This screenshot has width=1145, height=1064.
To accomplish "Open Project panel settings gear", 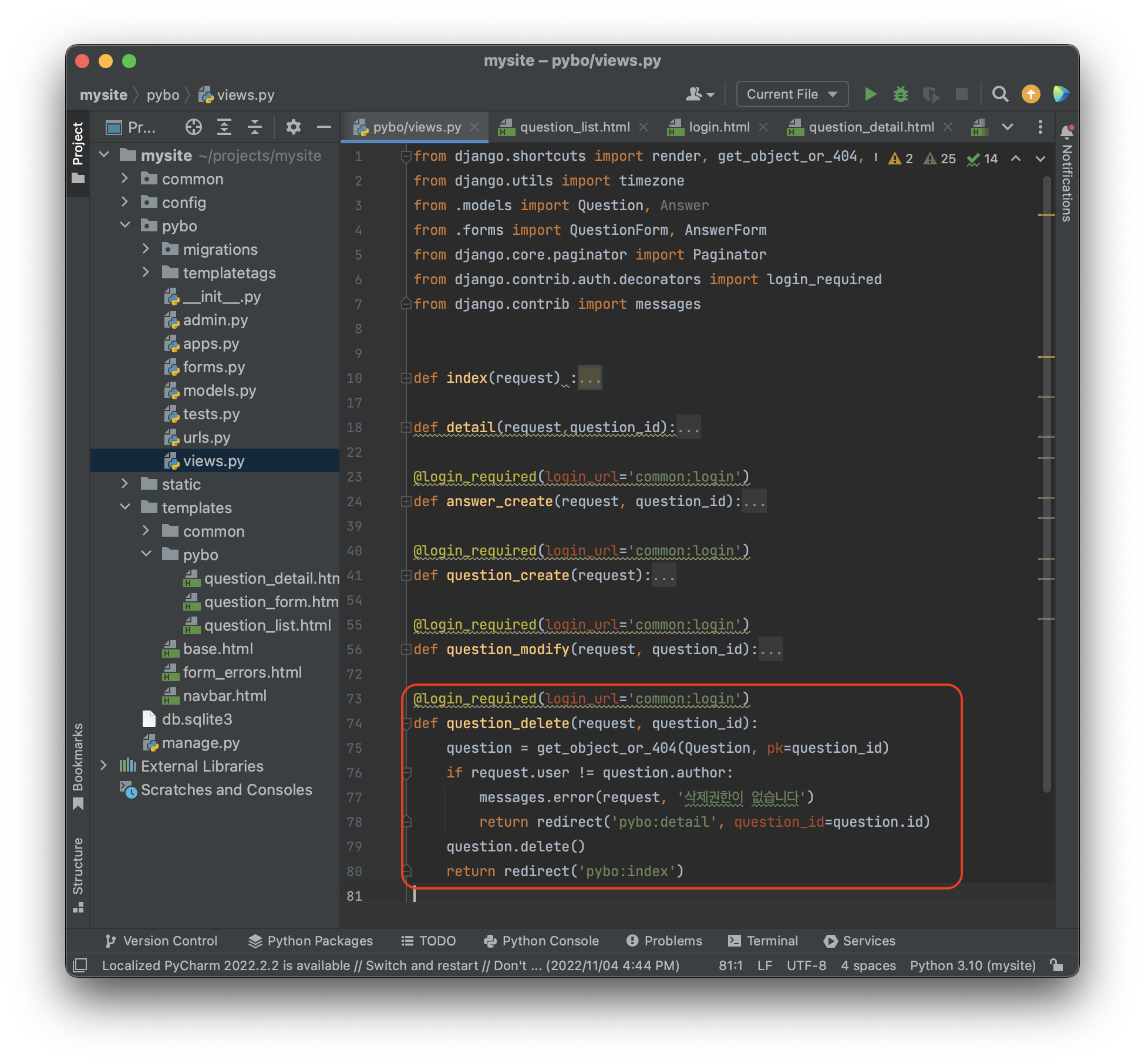I will (293, 127).
